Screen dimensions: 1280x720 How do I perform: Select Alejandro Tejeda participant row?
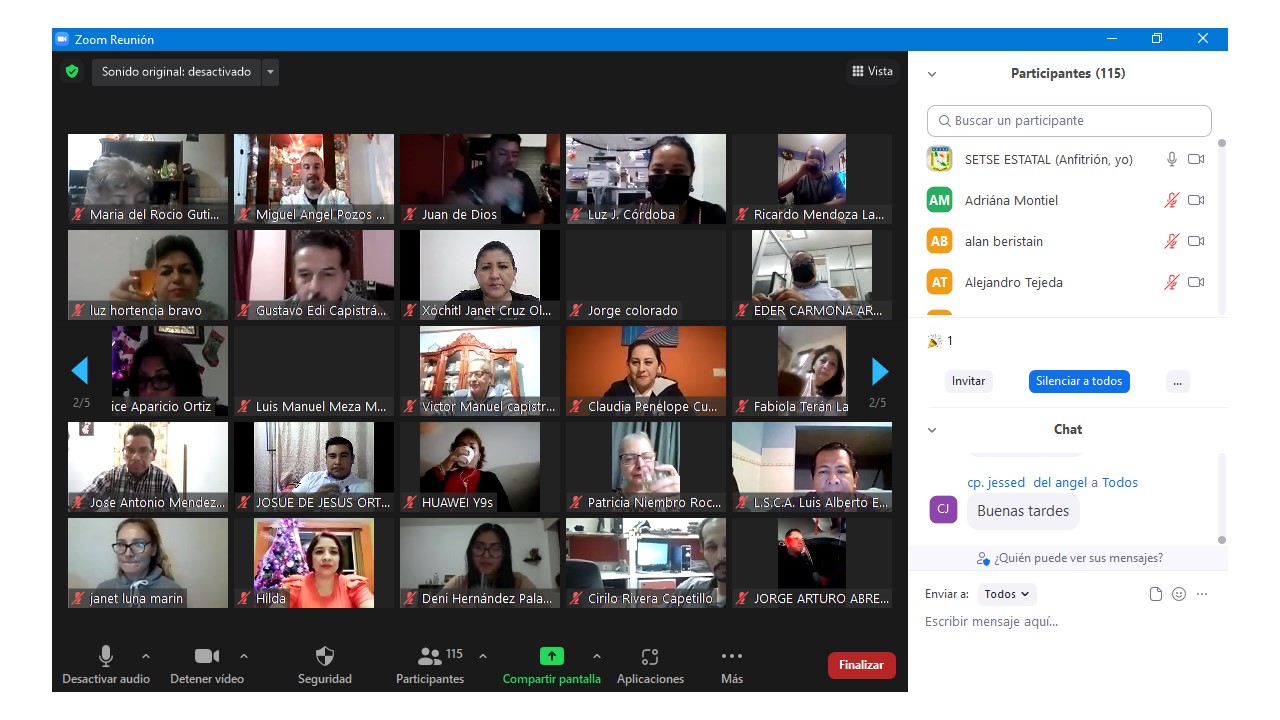(1066, 282)
